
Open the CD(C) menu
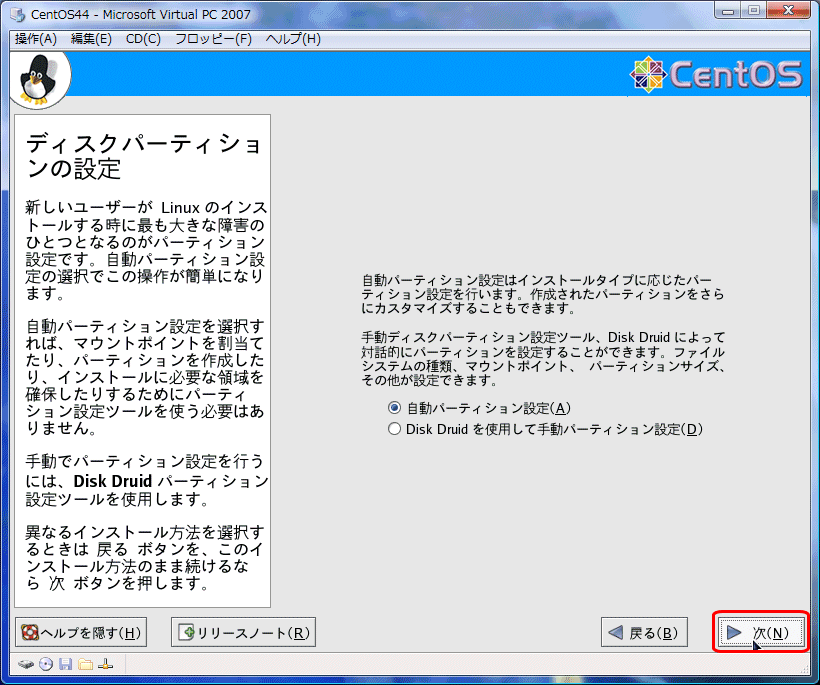[143, 39]
